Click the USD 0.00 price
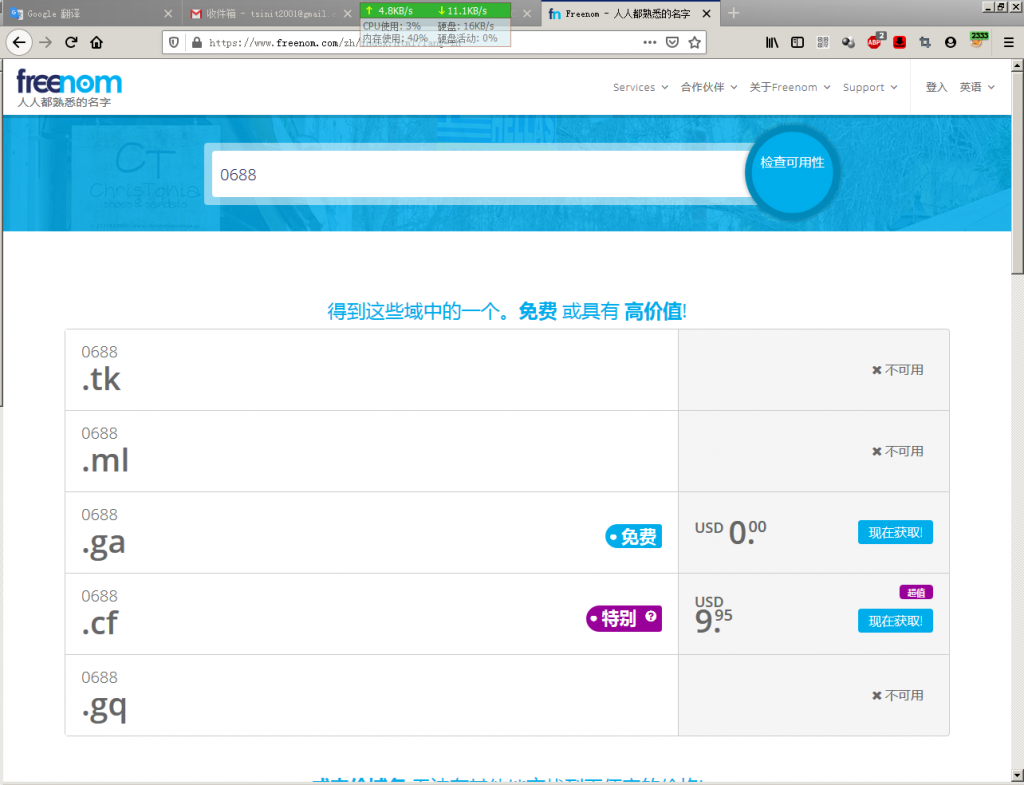 730,532
